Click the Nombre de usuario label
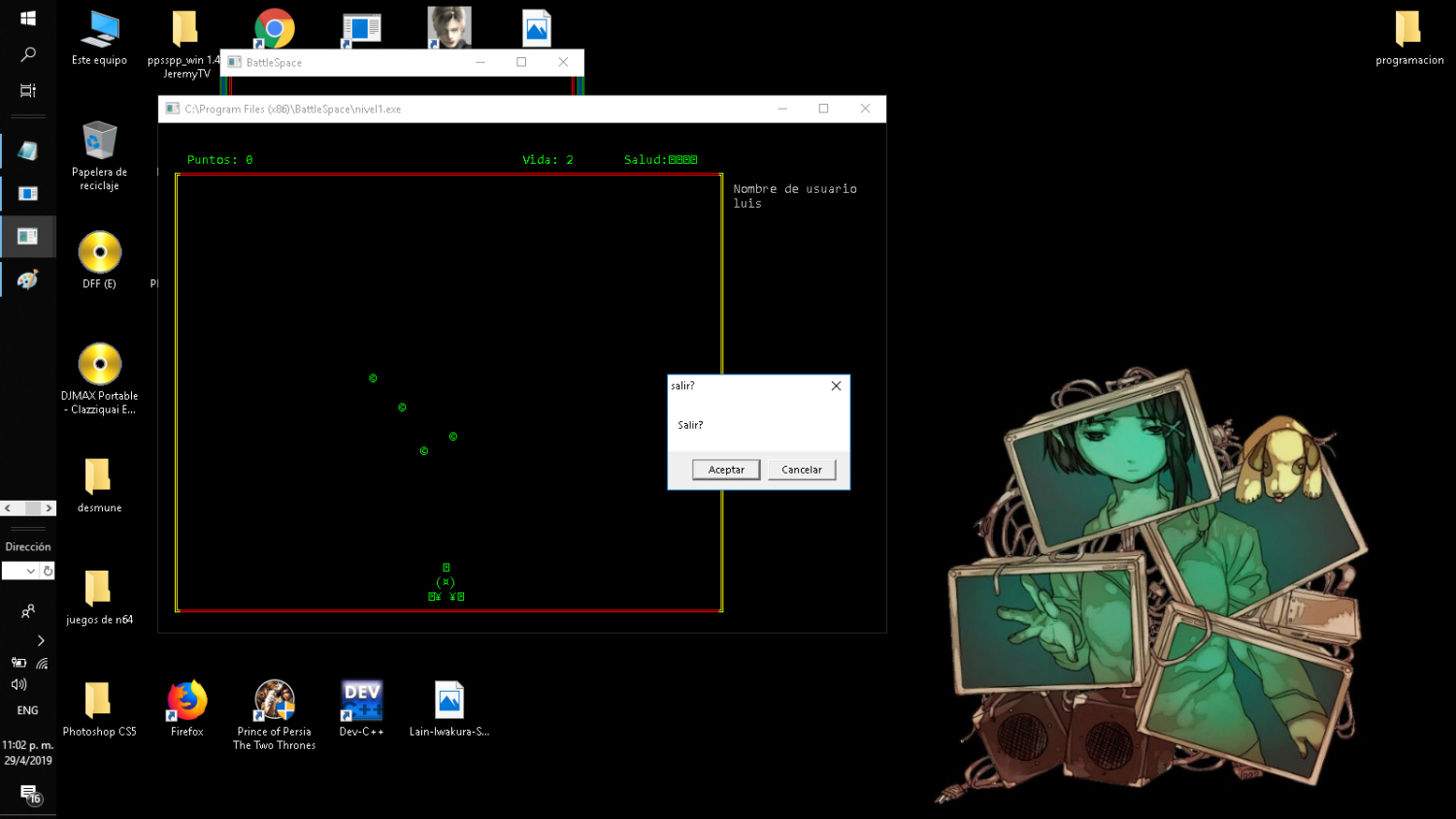The width and height of the screenshot is (1456, 819). pos(795,189)
